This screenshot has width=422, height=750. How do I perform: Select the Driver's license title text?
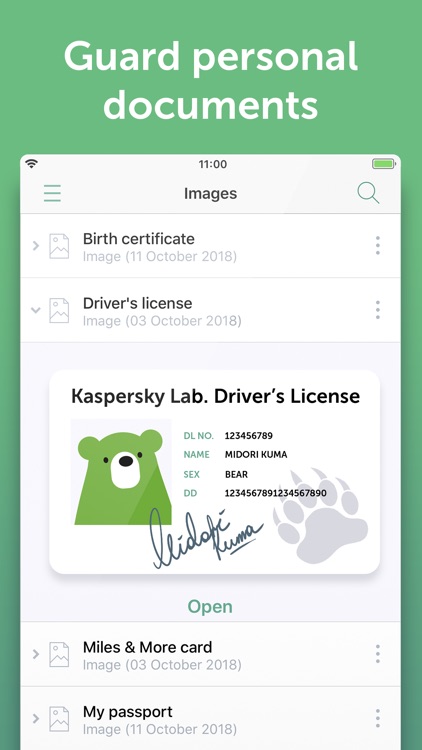137,303
